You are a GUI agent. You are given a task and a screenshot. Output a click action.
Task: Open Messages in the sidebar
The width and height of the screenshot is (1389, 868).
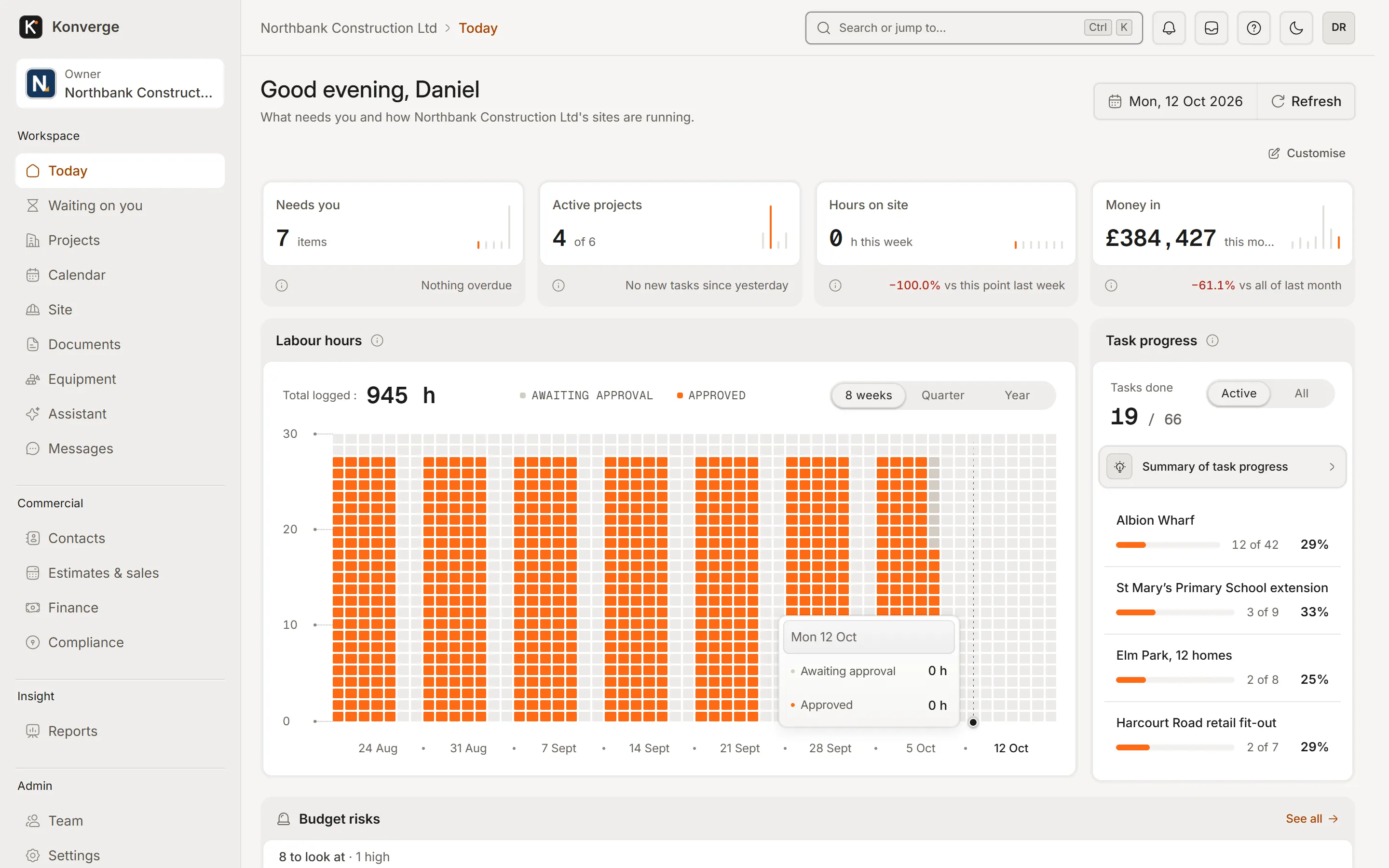point(120,448)
